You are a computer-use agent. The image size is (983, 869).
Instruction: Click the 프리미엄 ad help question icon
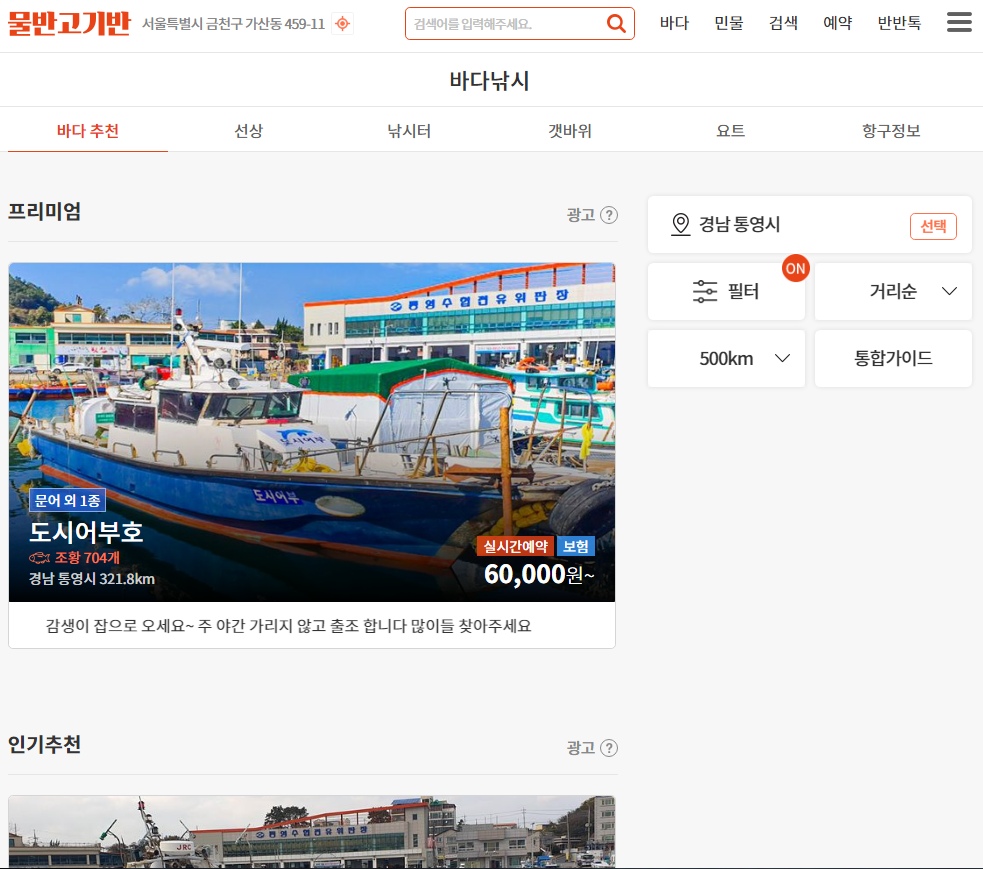(x=609, y=215)
